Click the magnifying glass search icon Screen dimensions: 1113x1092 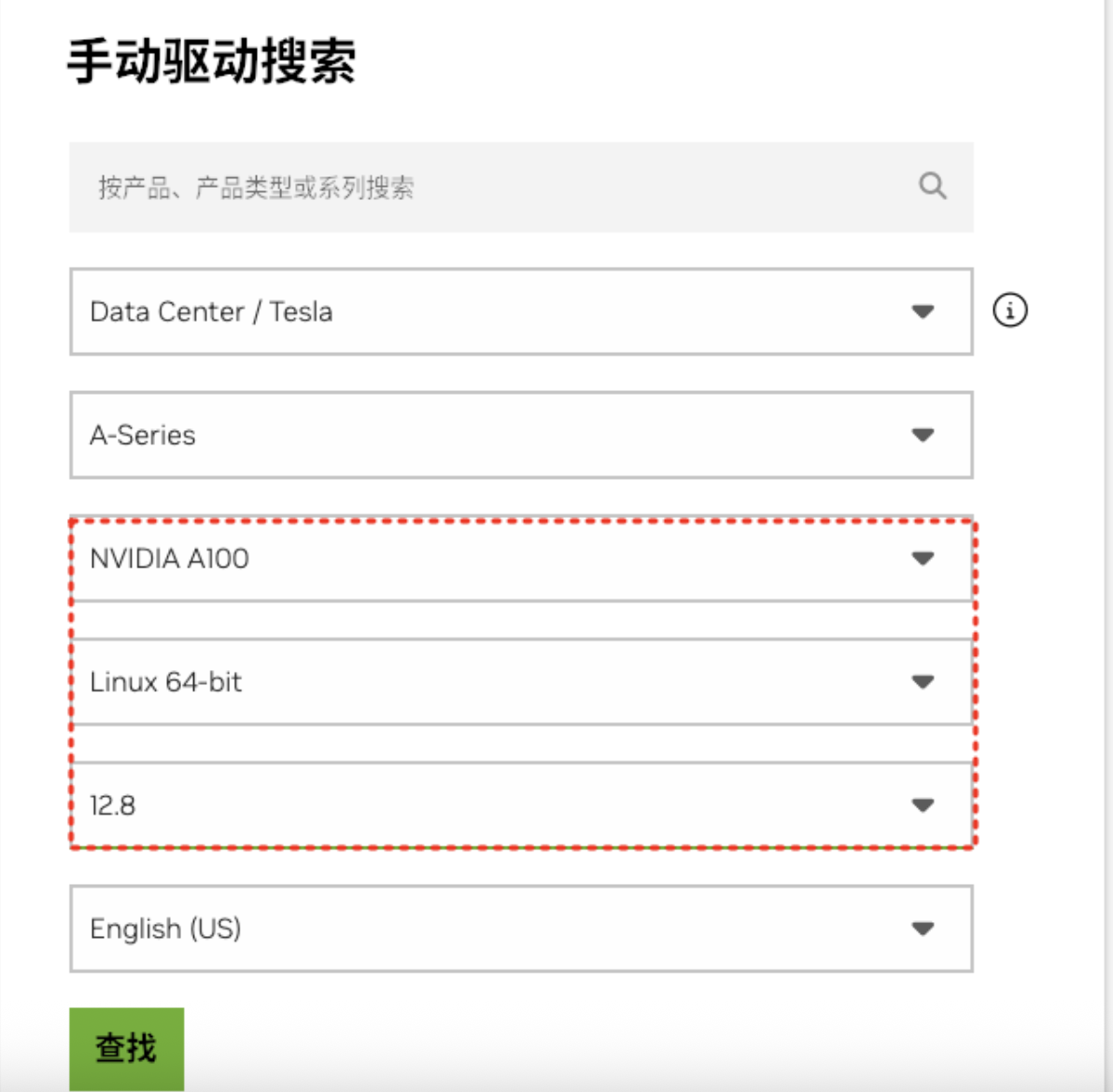[x=932, y=186]
